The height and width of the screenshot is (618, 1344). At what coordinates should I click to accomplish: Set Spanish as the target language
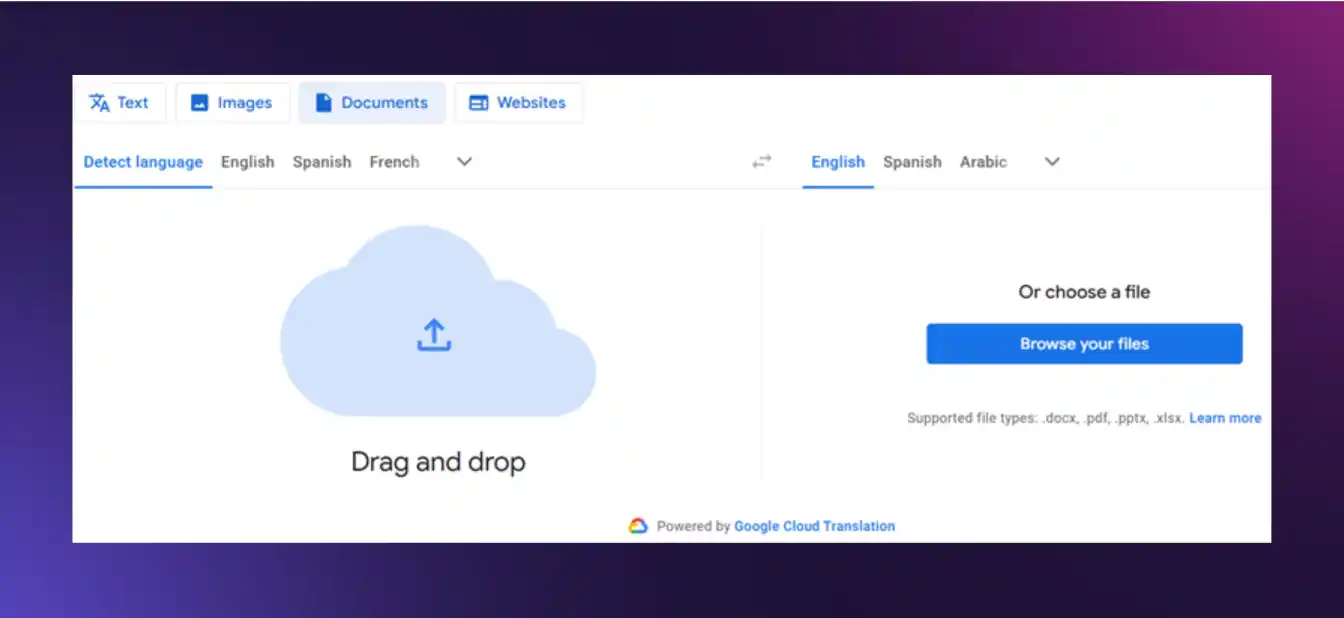[x=912, y=162]
